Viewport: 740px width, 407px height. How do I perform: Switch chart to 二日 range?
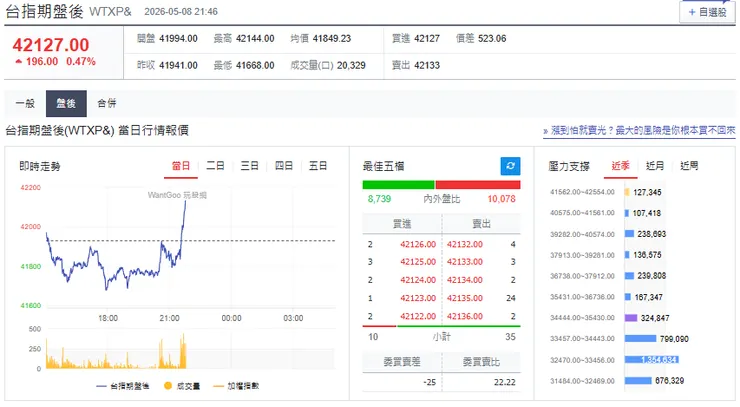click(x=215, y=166)
